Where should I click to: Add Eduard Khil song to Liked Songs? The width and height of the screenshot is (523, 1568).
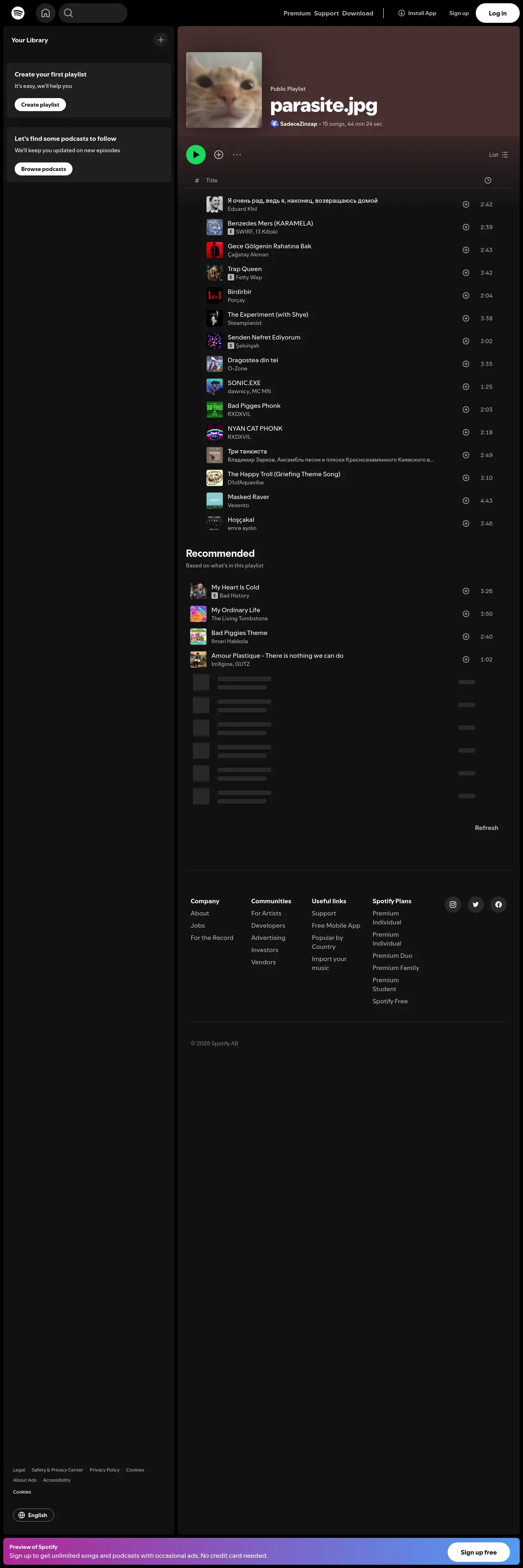[x=466, y=204]
